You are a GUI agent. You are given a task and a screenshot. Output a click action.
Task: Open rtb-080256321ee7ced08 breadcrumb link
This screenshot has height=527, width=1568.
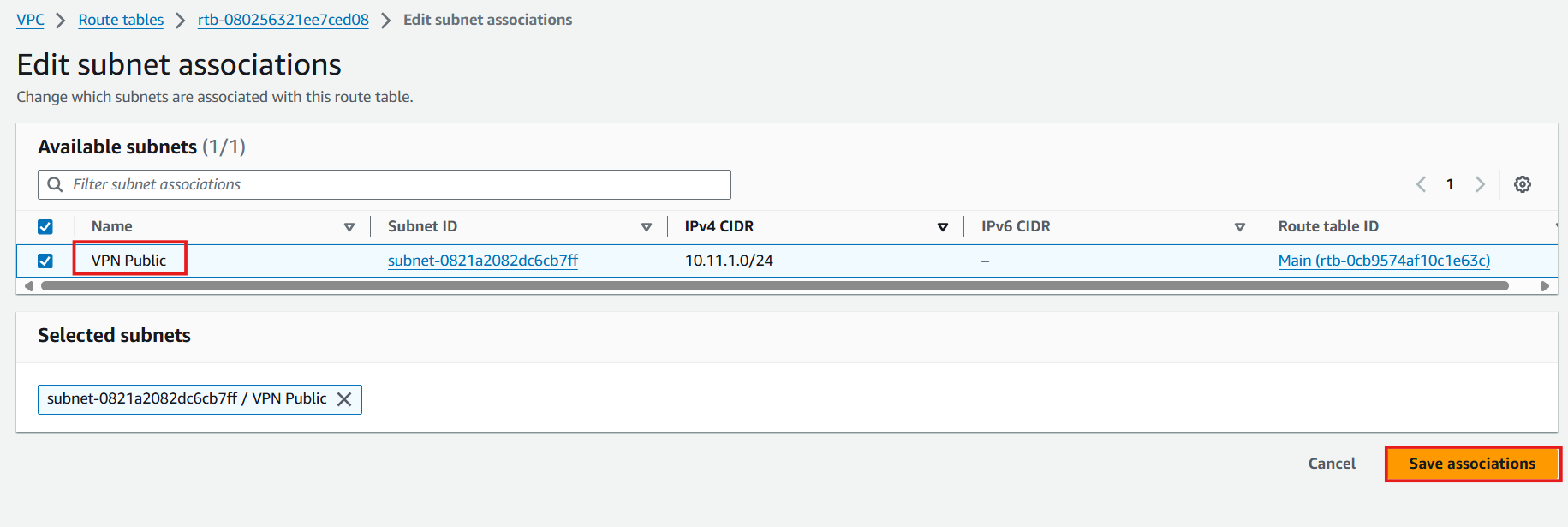click(x=283, y=20)
